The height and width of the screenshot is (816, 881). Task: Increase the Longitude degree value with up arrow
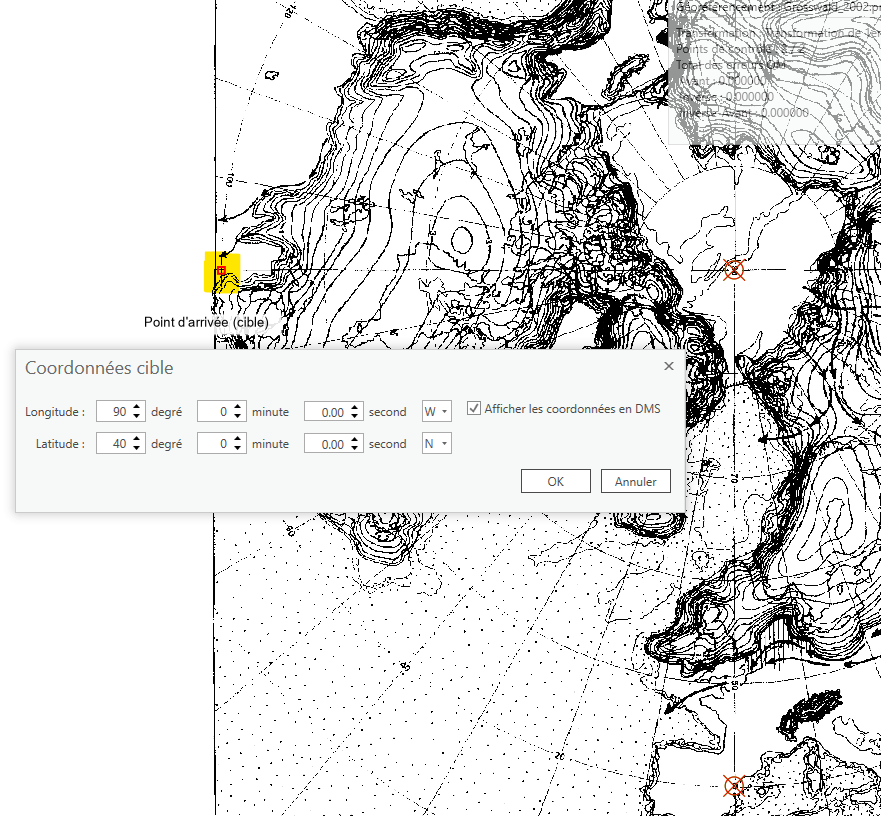[138, 406]
